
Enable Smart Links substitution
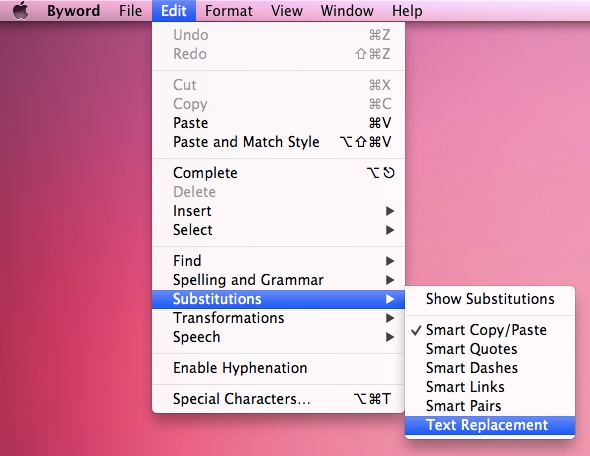[x=490, y=387]
